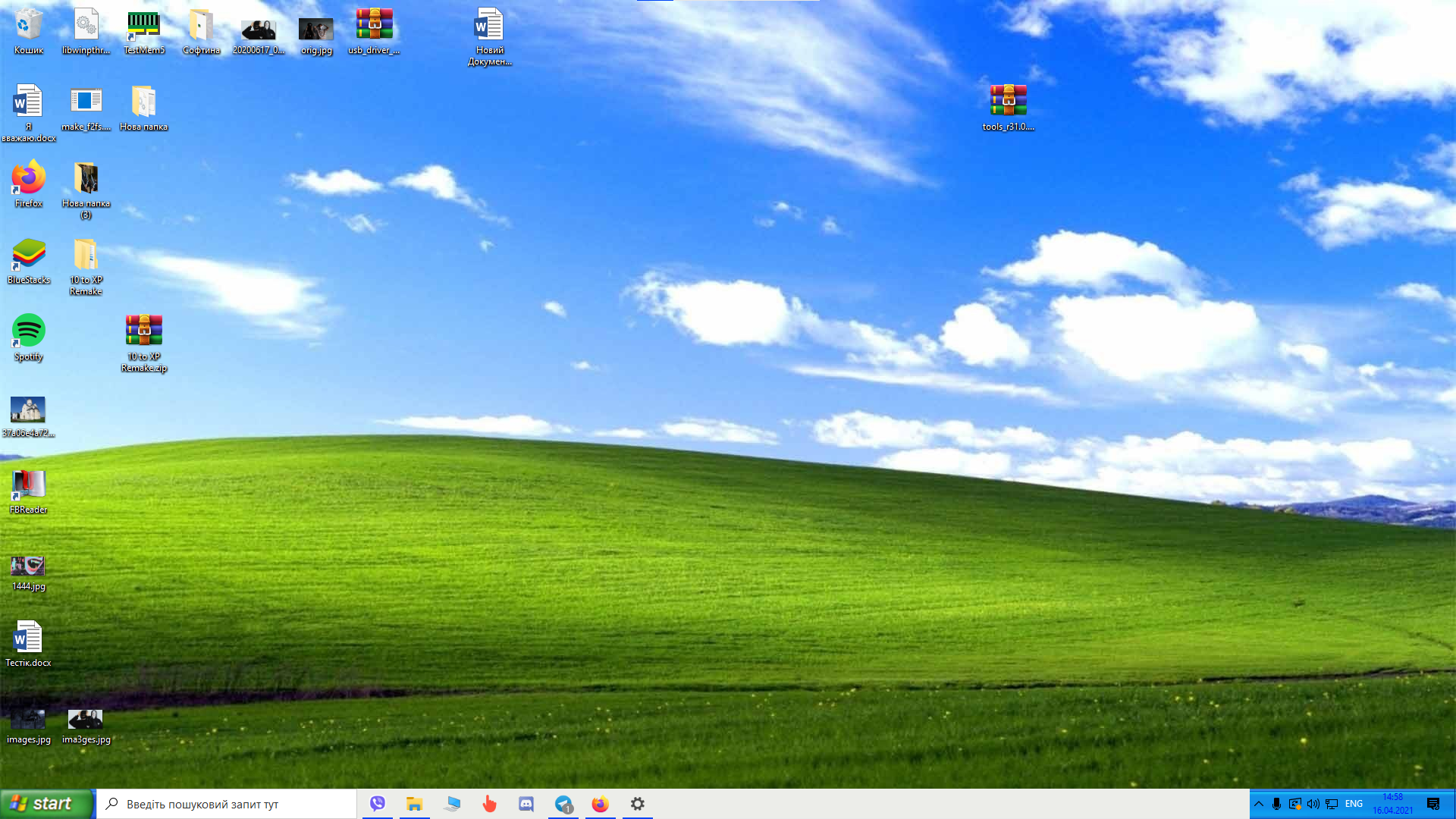Image resolution: width=1456 pixels, height=819 pixels.
Task: Click the sync display tray icon
Action: (x=1295, y=804)
